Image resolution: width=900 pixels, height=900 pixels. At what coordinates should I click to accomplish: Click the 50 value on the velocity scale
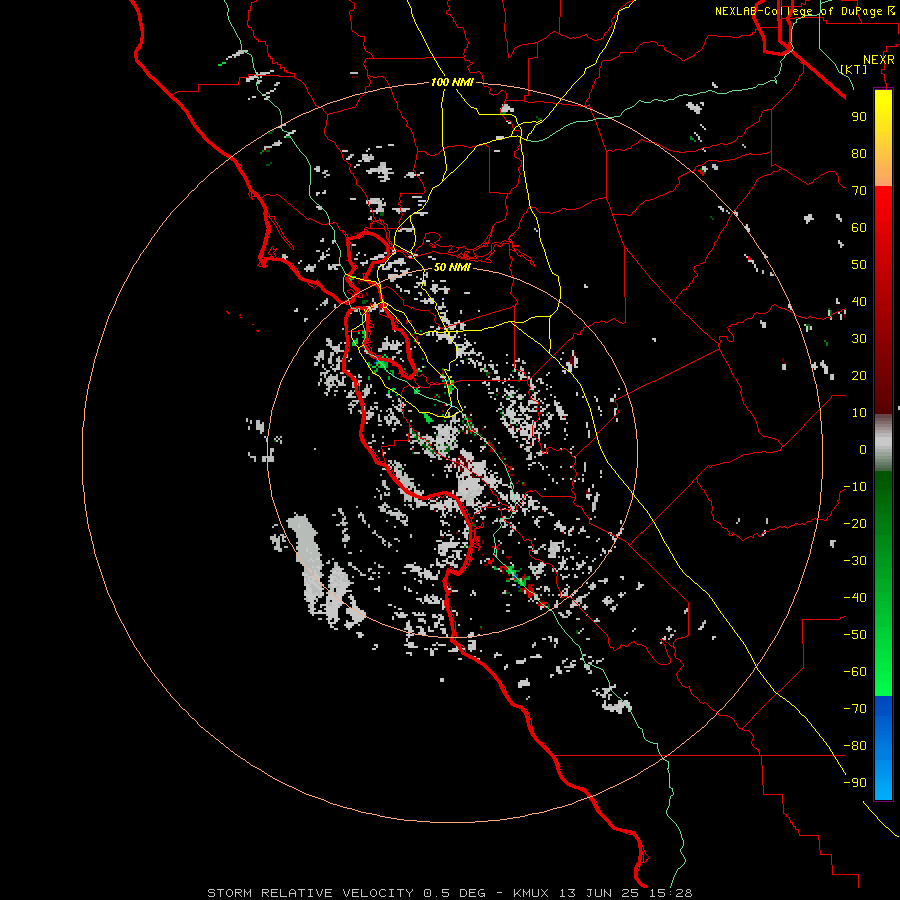point(859,265)
